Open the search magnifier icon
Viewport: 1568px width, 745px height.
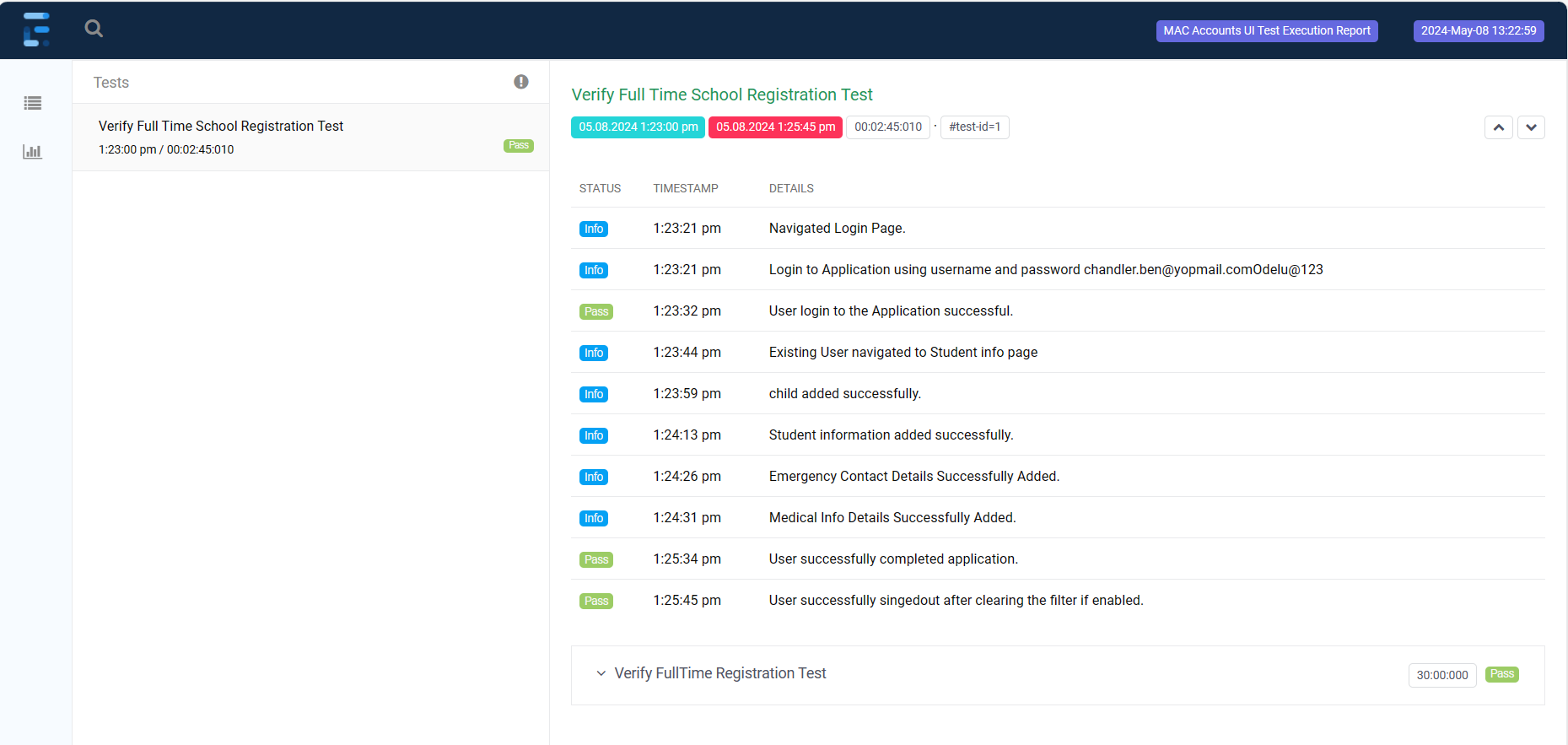pyautogui.click(x=94, y=29)
